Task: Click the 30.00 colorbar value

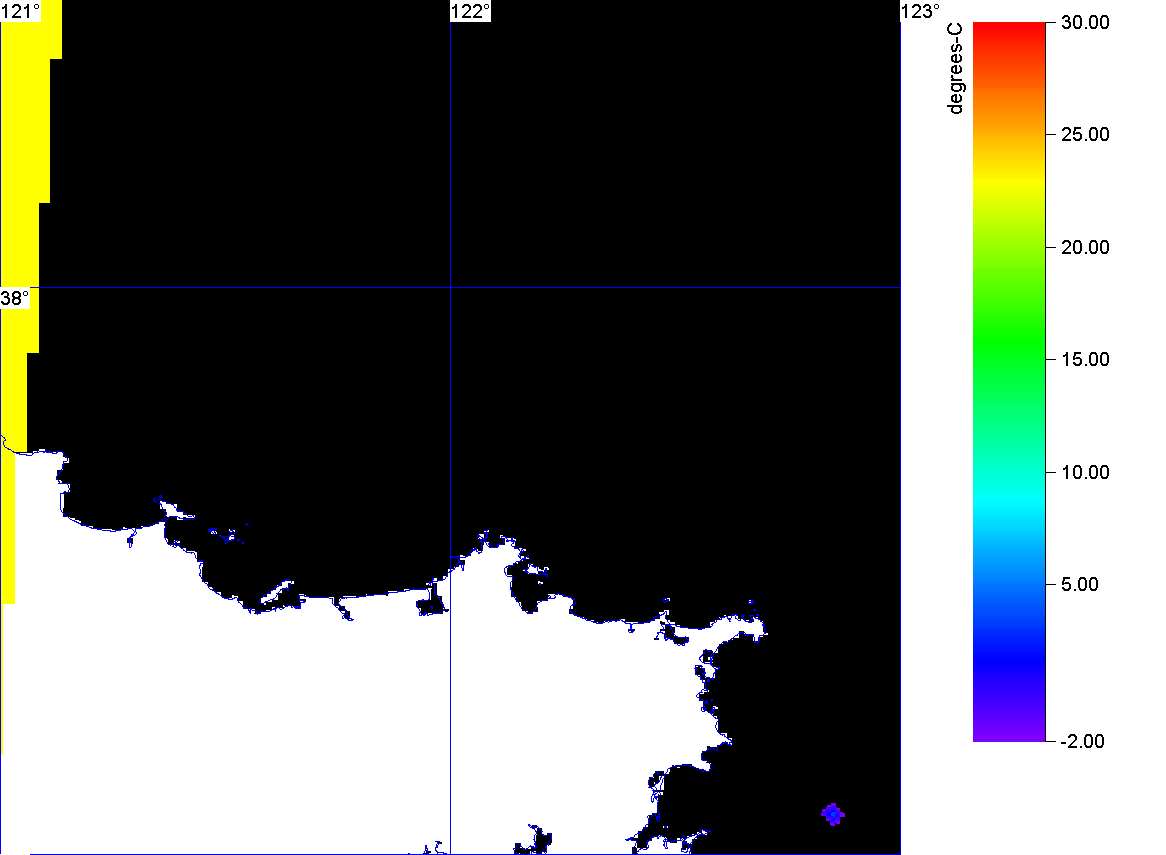Action: [x=1085, y=22]
